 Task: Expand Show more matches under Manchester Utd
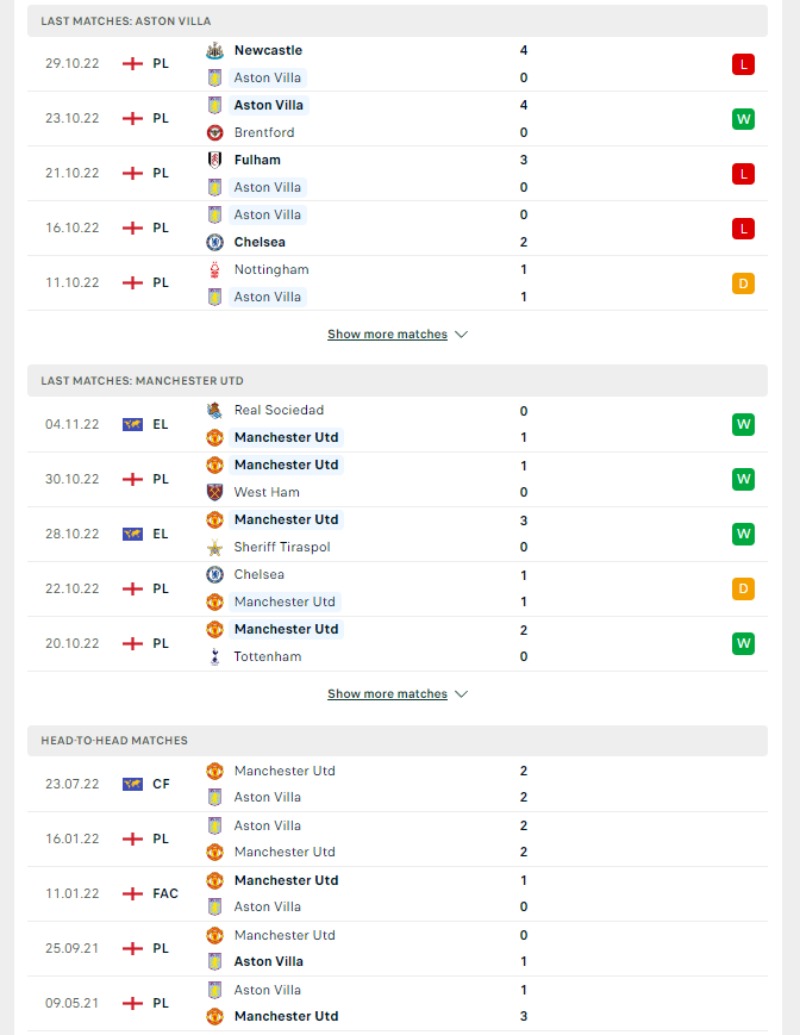coord(387,694)
